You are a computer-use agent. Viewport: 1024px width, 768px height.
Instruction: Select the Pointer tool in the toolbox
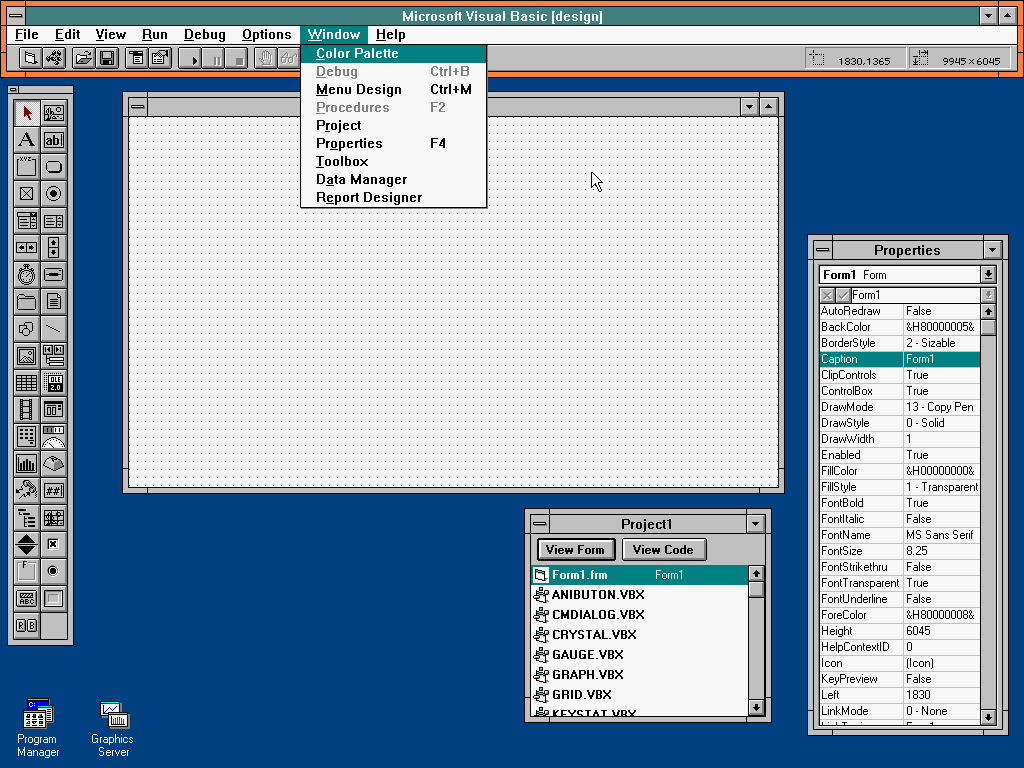tap(27, 113)
